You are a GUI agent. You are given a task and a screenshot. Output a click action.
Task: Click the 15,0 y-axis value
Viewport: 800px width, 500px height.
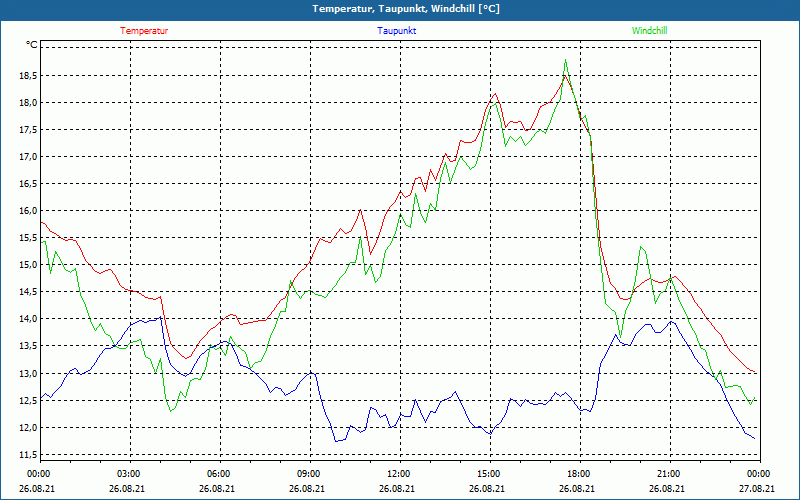(29, 265)
